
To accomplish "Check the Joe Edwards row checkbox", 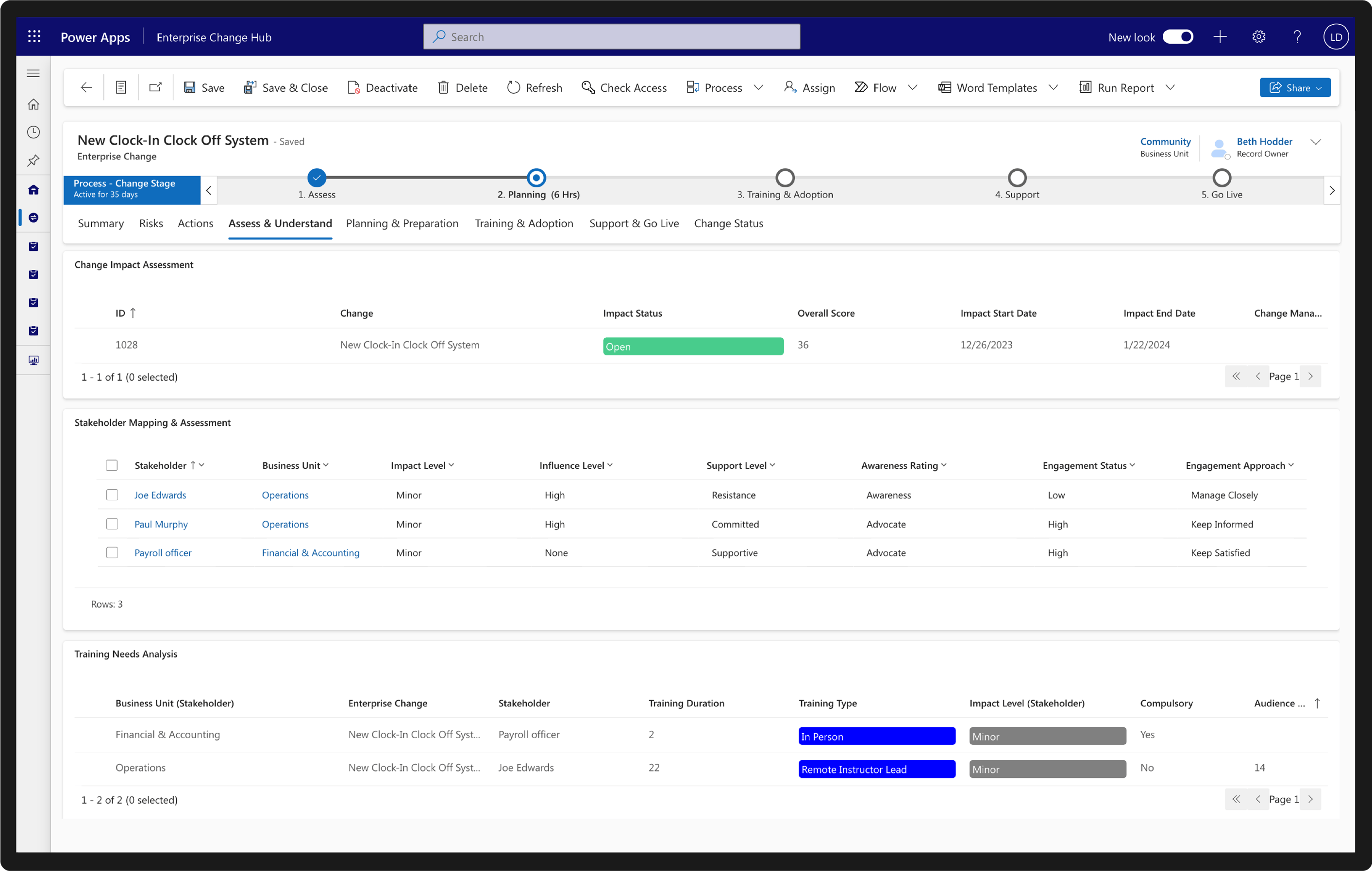I will (x=112, y=495).
